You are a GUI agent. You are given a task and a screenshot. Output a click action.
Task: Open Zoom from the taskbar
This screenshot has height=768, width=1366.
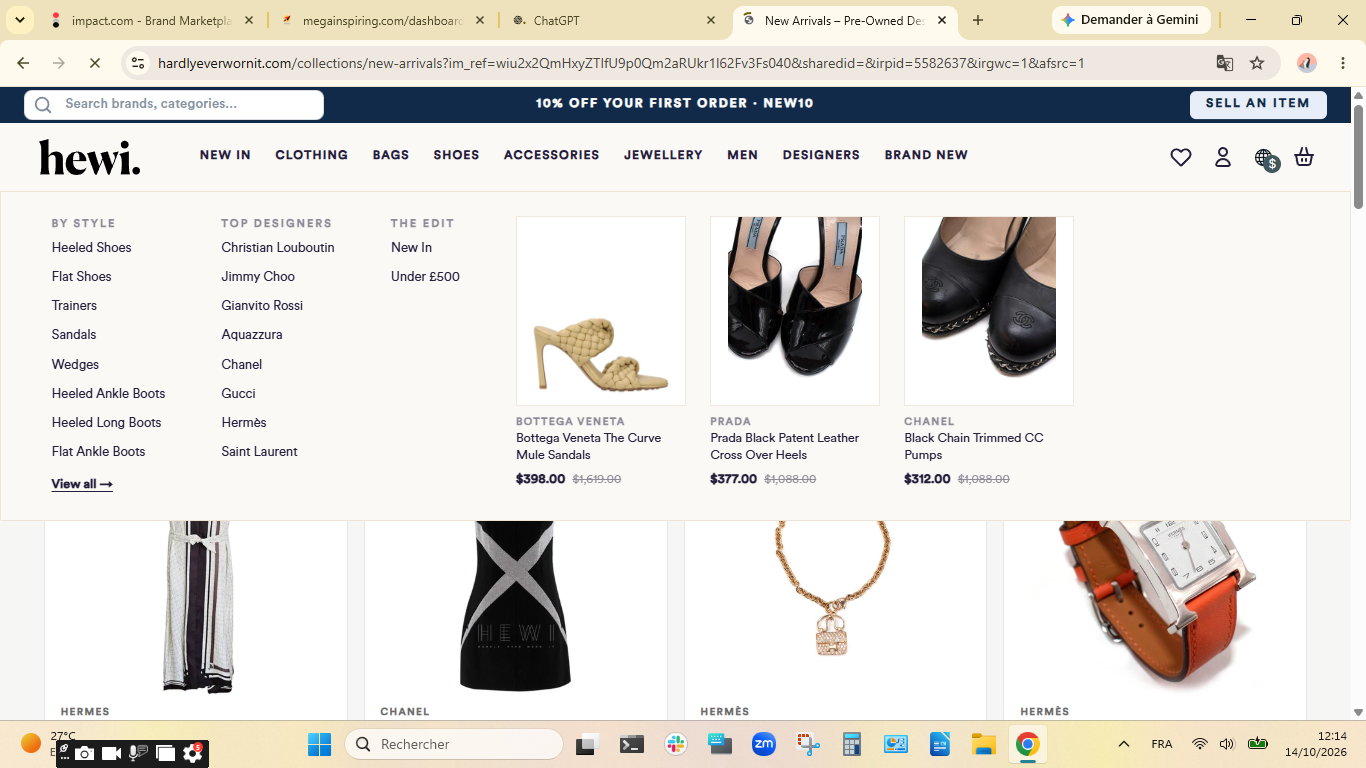(764, 744)
